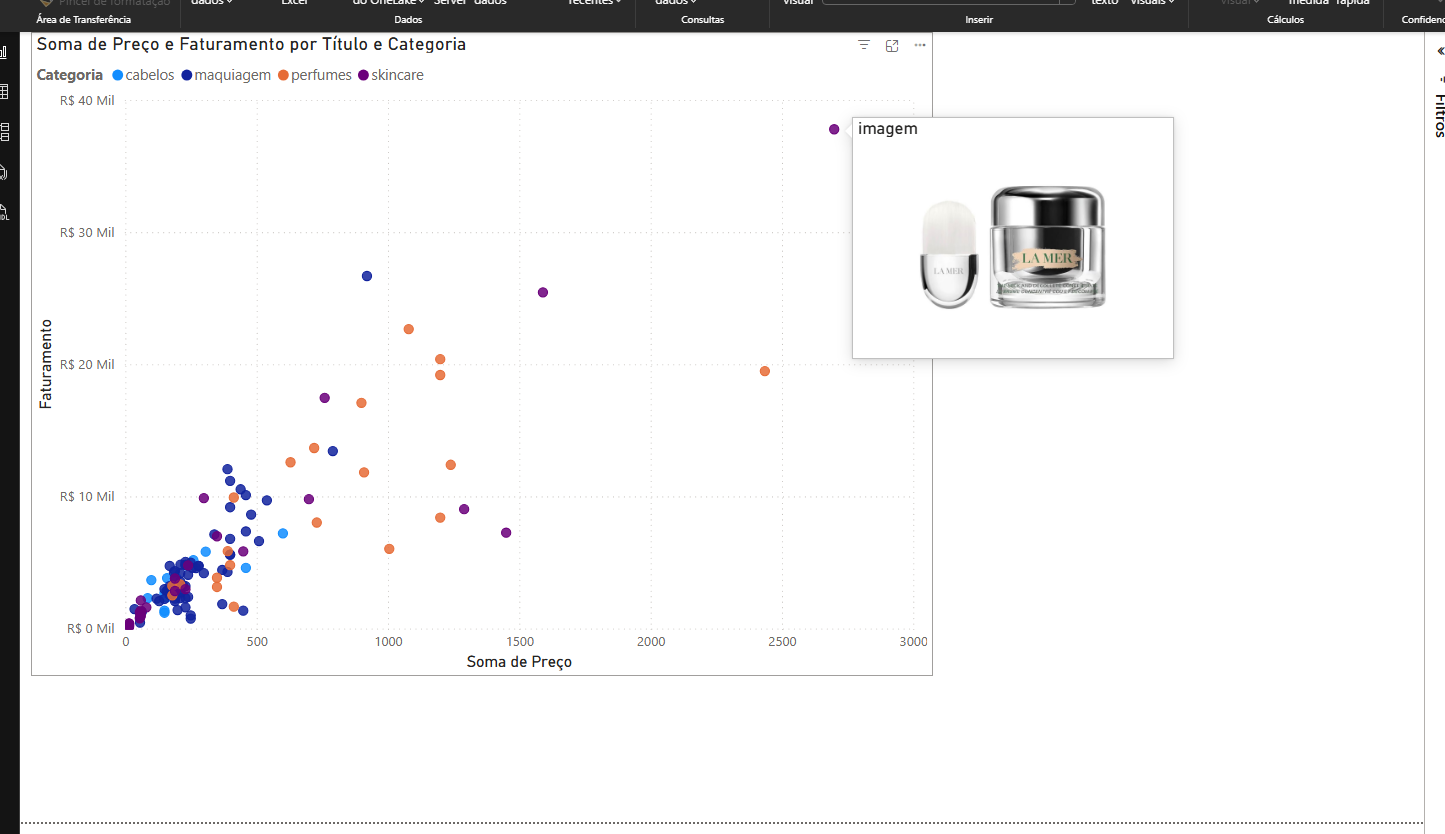Open DAX query view in left sidebar

(4, 172)
